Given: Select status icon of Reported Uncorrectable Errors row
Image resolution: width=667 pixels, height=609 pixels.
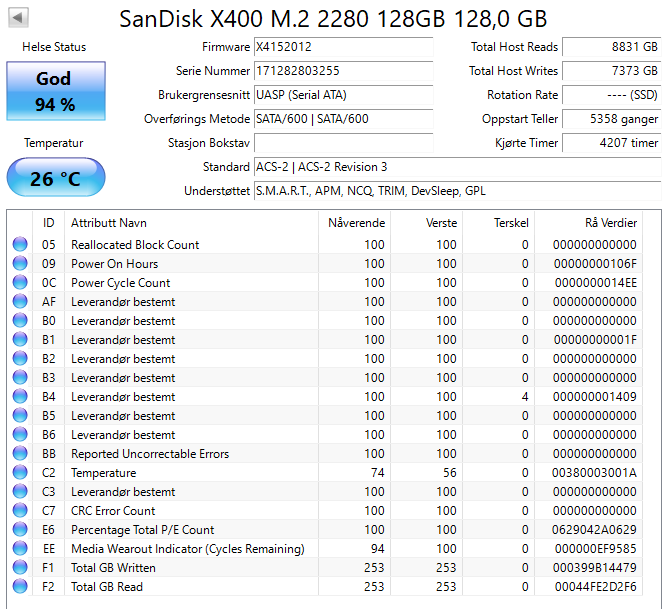Looking at the screenshot, I should point(20,453).
